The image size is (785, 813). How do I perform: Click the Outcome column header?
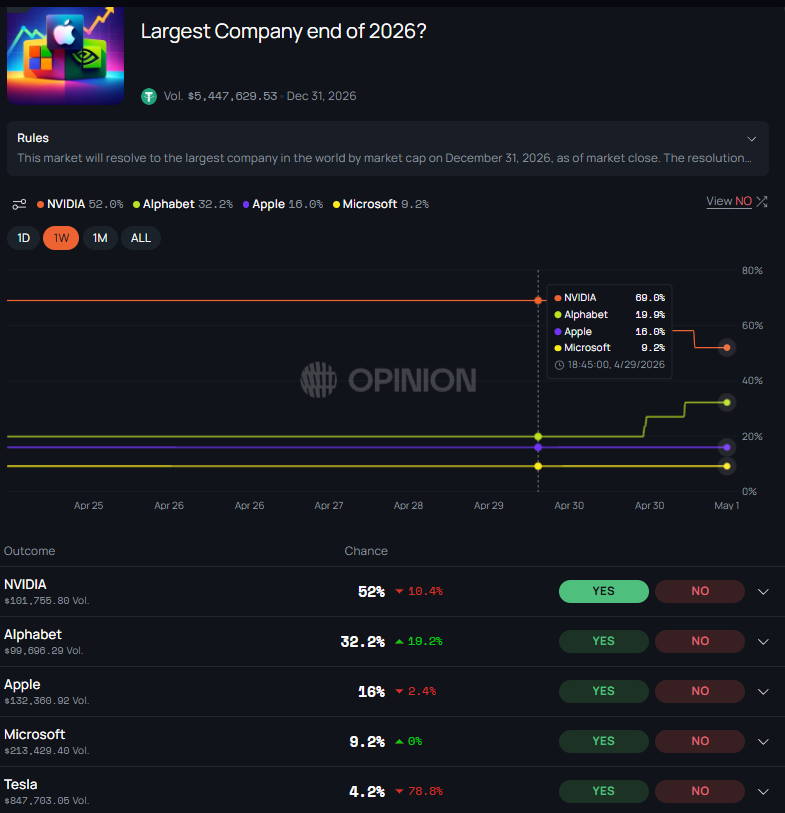(30, 551)
